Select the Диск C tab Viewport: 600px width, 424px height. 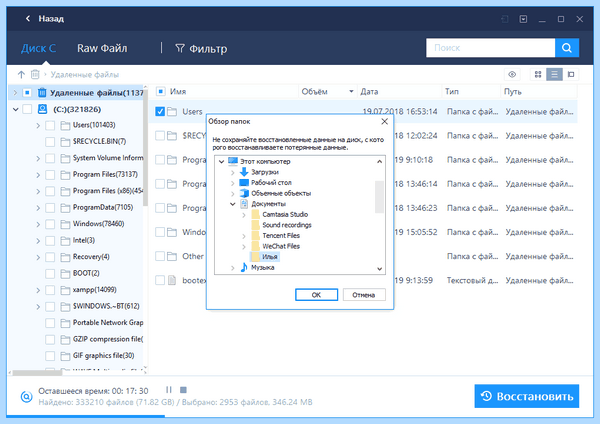point(38,48)
